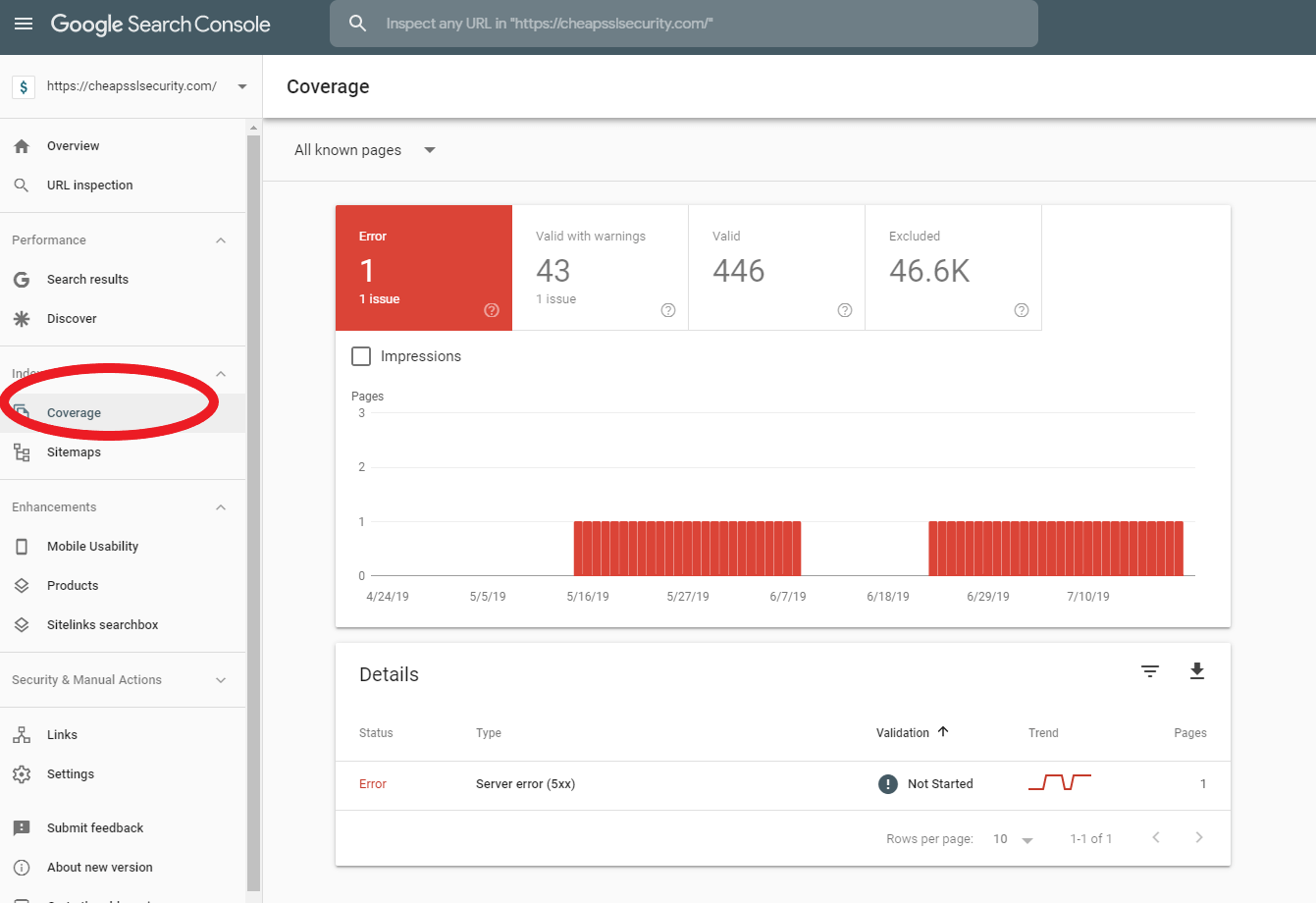Collapse the Index section chevron
The width and height of the screenshot is (1316, 903).
[221, 374]
